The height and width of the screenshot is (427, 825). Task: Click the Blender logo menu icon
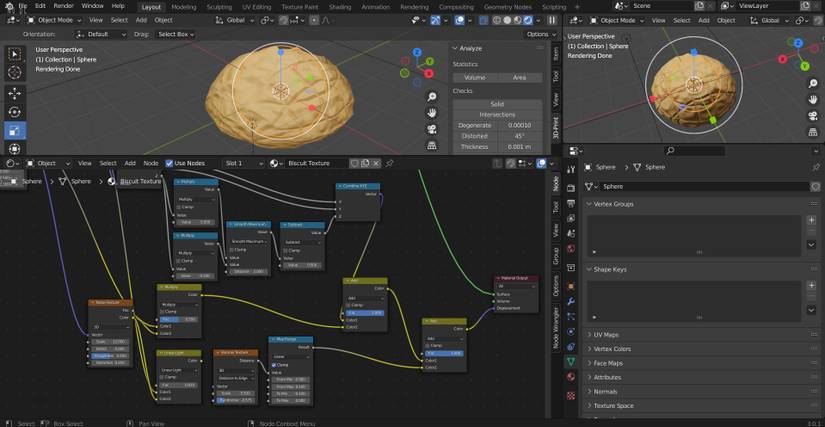[x=8, y=6]
